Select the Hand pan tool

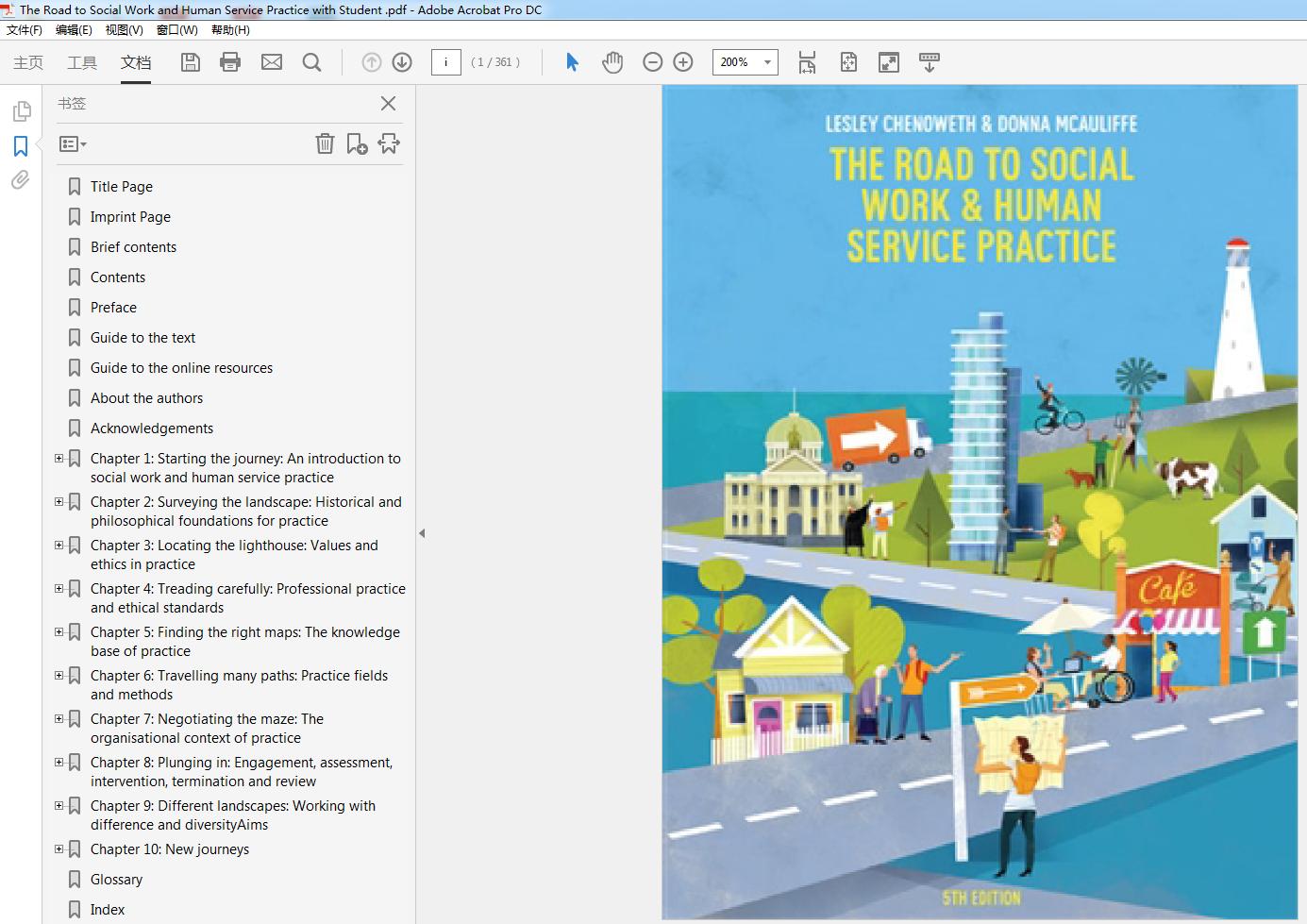[612, 62]
